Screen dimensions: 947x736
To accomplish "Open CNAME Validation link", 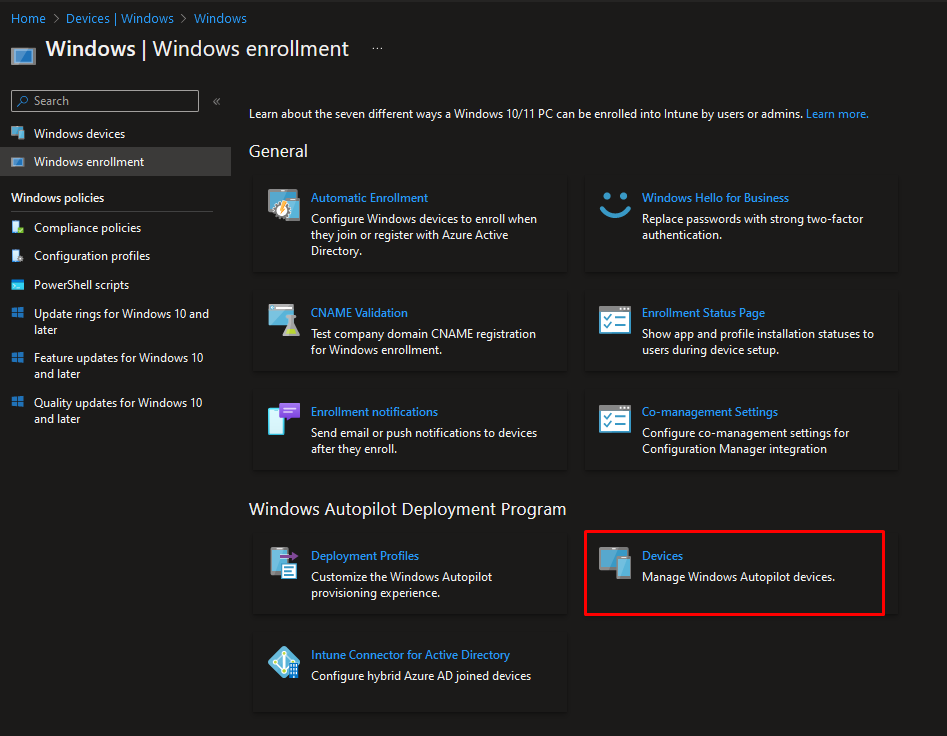I will [359, 313].
